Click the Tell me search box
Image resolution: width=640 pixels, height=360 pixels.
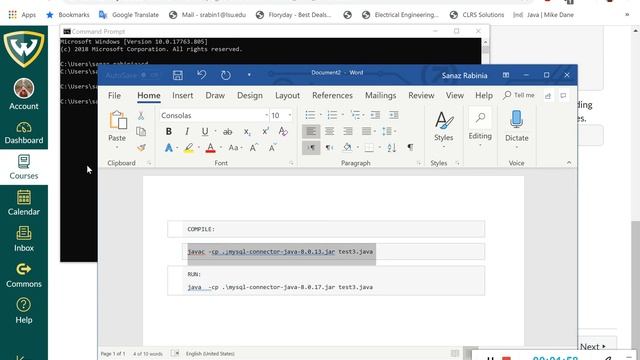(x=519, y=95)
